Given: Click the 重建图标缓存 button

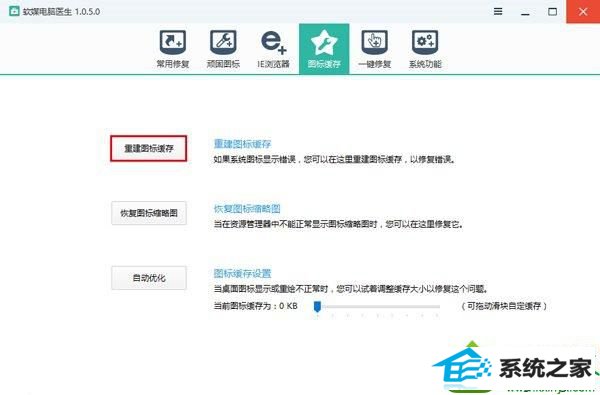Looking at the screenshot, I should [x=149, y=148].
